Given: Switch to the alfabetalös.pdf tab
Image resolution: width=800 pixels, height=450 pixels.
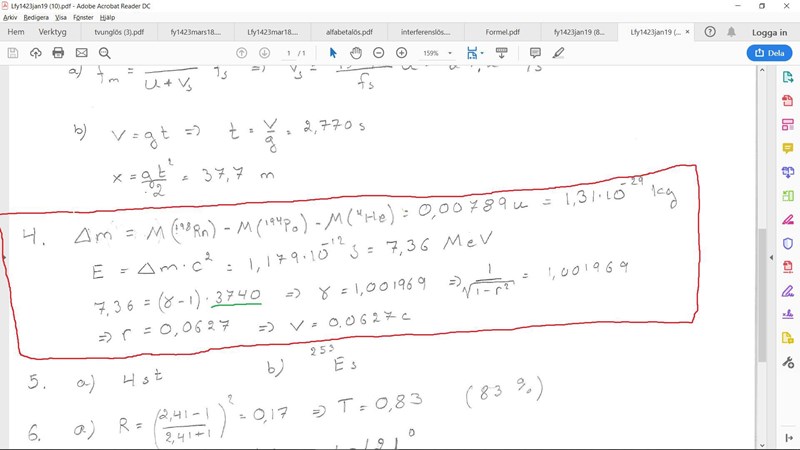Looking at the screenshot, I should pos(350,32).
